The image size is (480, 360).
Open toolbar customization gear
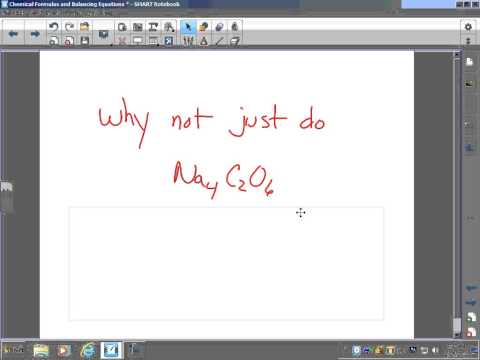point(468,27)
